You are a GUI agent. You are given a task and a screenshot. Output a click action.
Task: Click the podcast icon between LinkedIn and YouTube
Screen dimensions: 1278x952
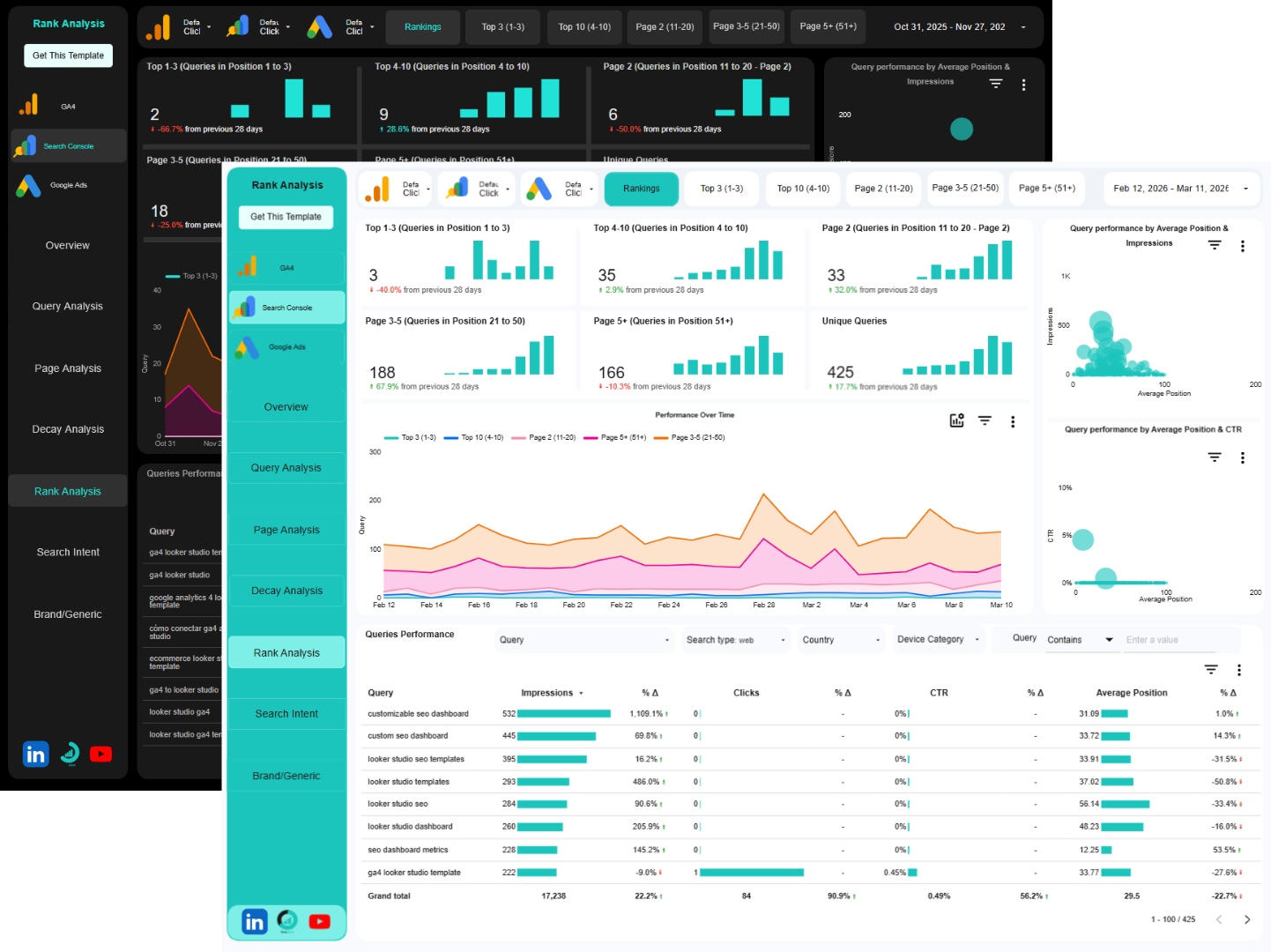point(286,921)
